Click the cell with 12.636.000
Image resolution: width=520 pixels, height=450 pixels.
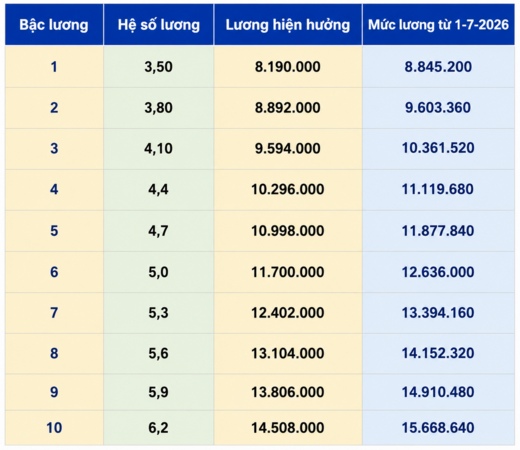click(x=438, y=272)
